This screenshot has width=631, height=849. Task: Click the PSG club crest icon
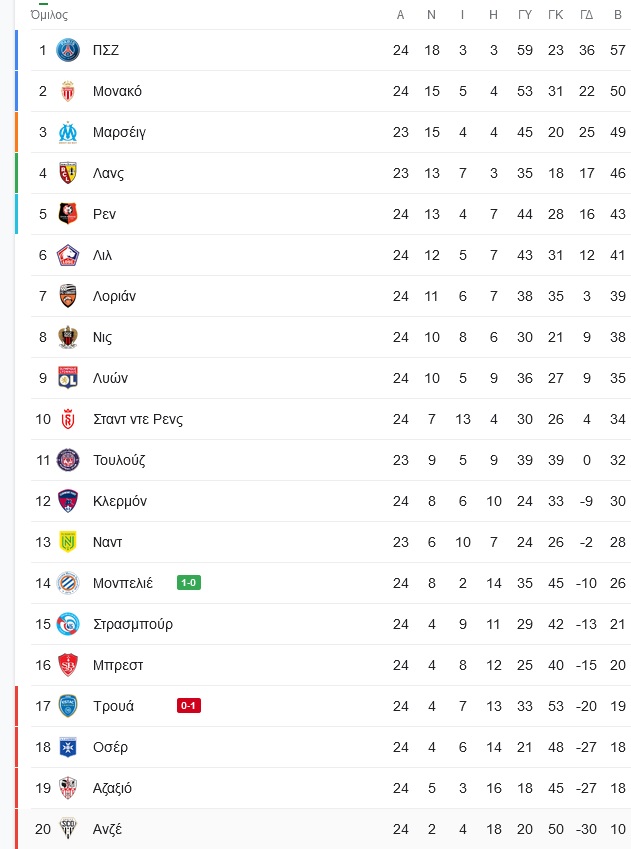68,50
